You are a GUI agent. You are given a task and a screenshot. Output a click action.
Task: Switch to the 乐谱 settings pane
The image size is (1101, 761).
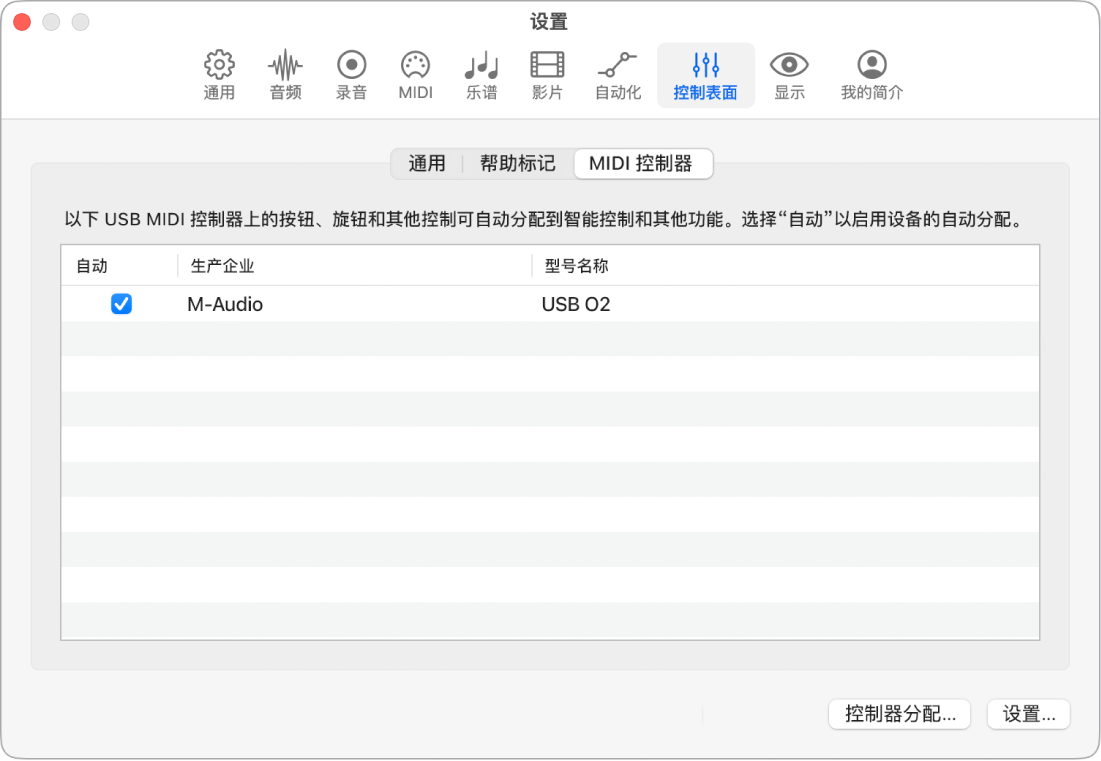pyautogui.click(x=481, y=75)
